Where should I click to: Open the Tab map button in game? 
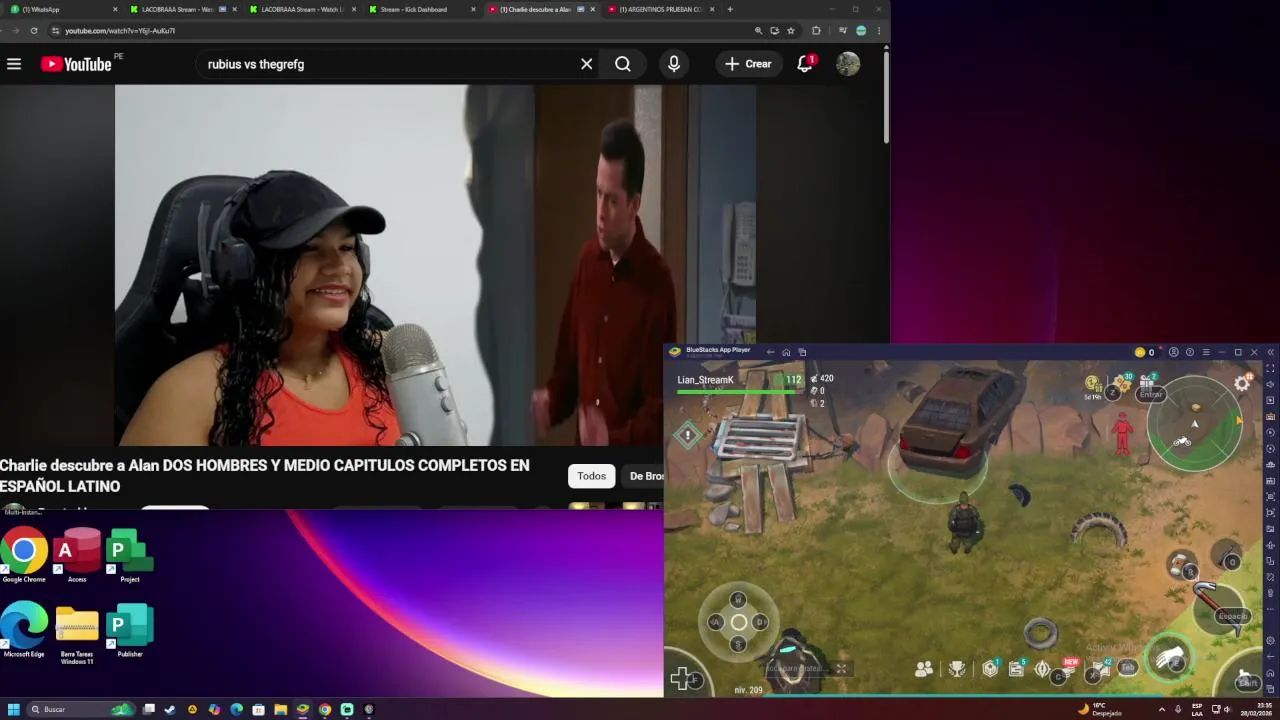click(x=1127, y=667)
